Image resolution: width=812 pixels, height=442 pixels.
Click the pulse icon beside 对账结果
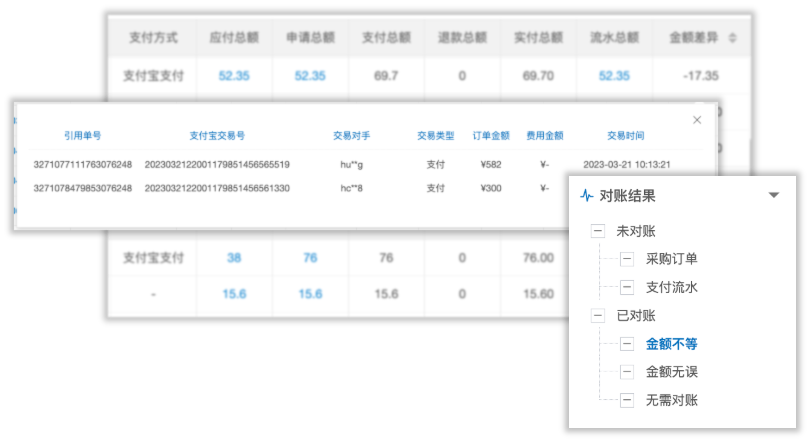[587, 196]
